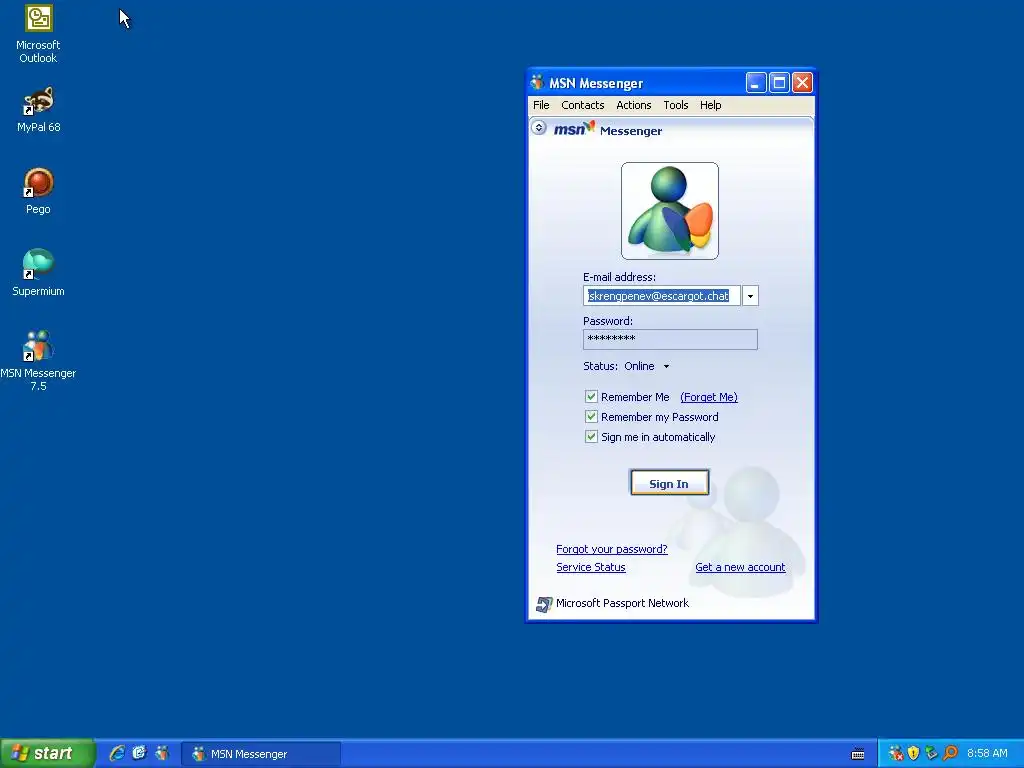Viewport: 1024px width, 768px height.
Task: Uncheck Remember my Password
Action: click(591, 417)
